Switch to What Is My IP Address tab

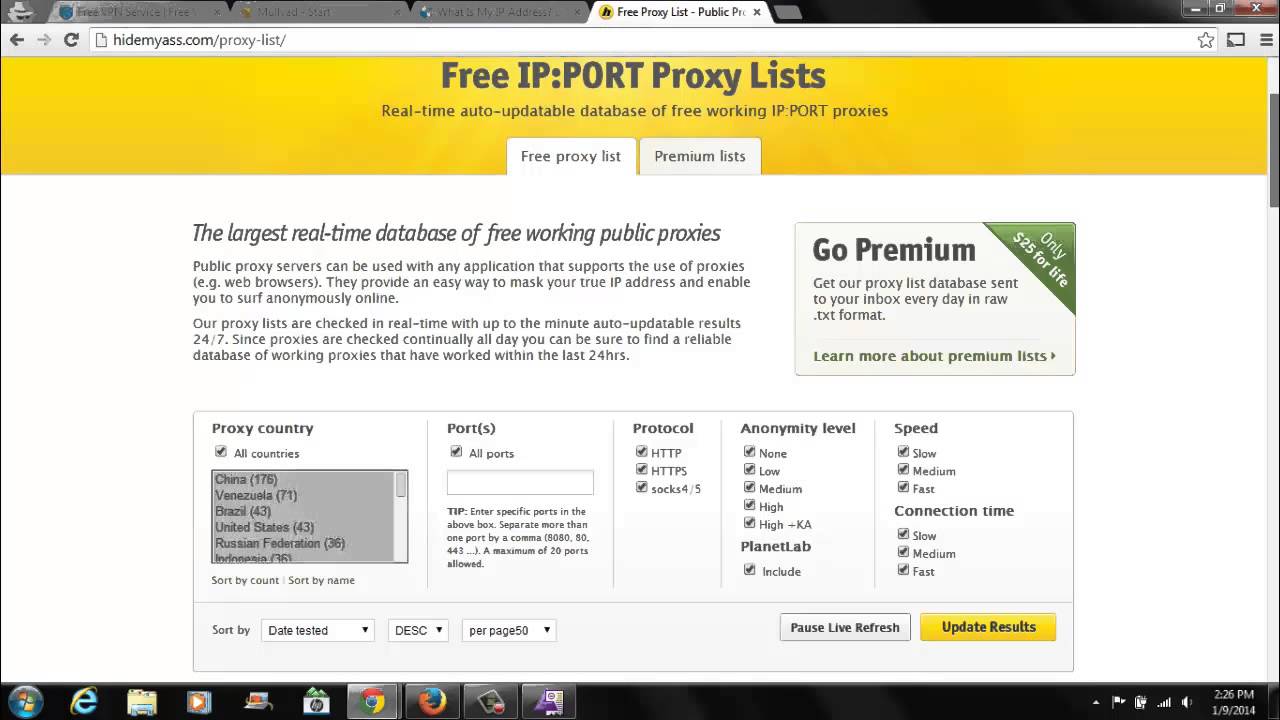tap(498, 12)
